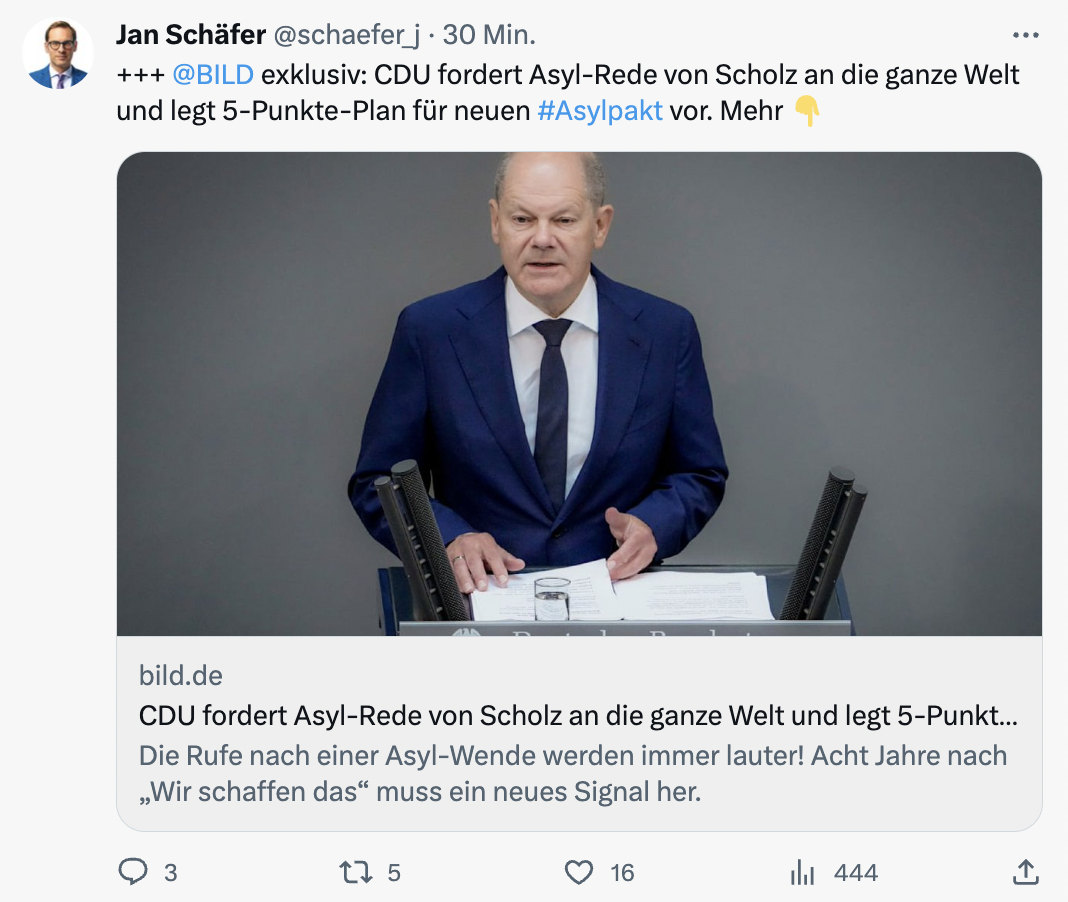Click the display name Jan Schäfer

coord(191,36)
